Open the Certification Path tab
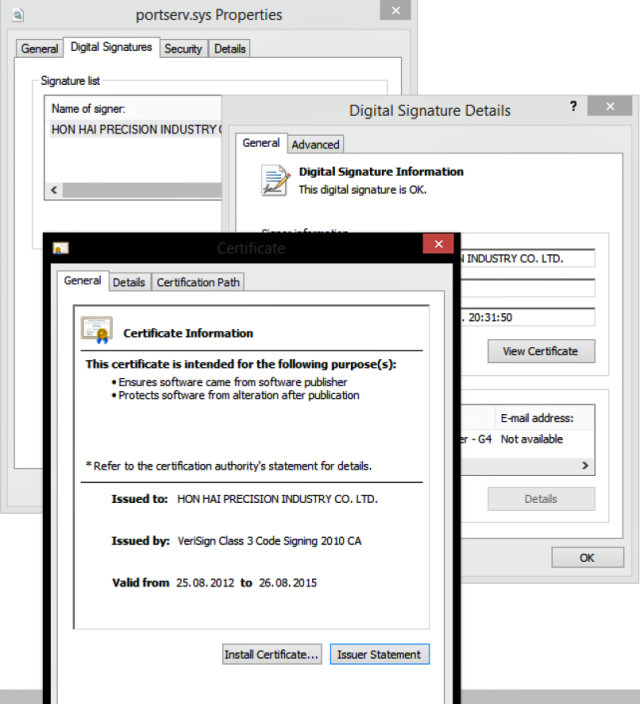The width and height of the screenshot is (640, 704). (x=198, y=282)
